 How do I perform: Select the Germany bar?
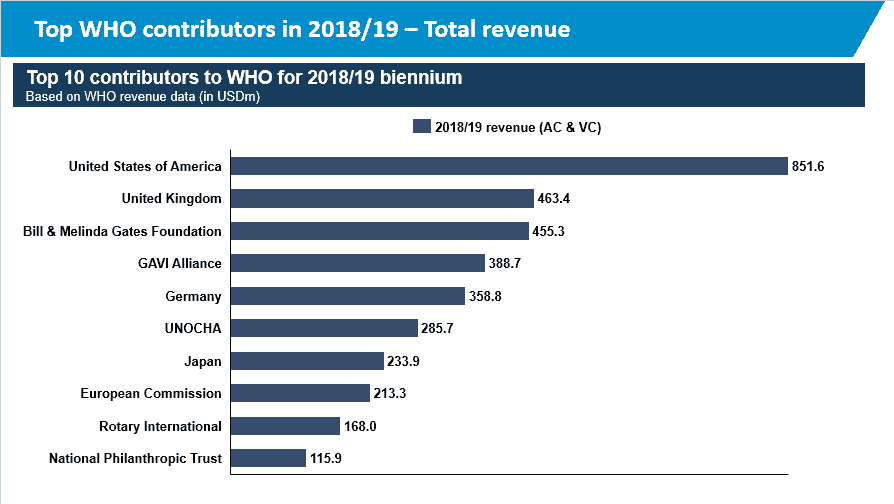[348, 296]
